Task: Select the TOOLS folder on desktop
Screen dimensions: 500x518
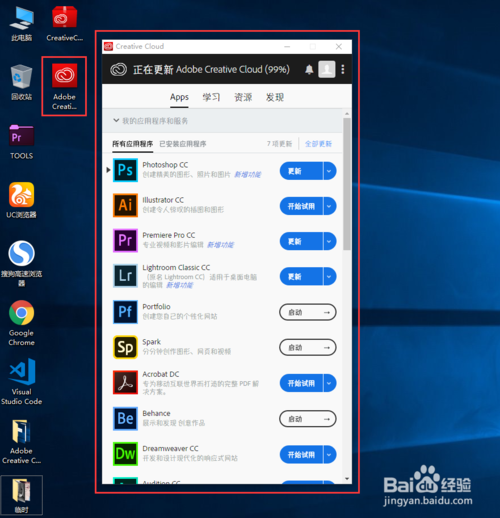Action: 22,142
